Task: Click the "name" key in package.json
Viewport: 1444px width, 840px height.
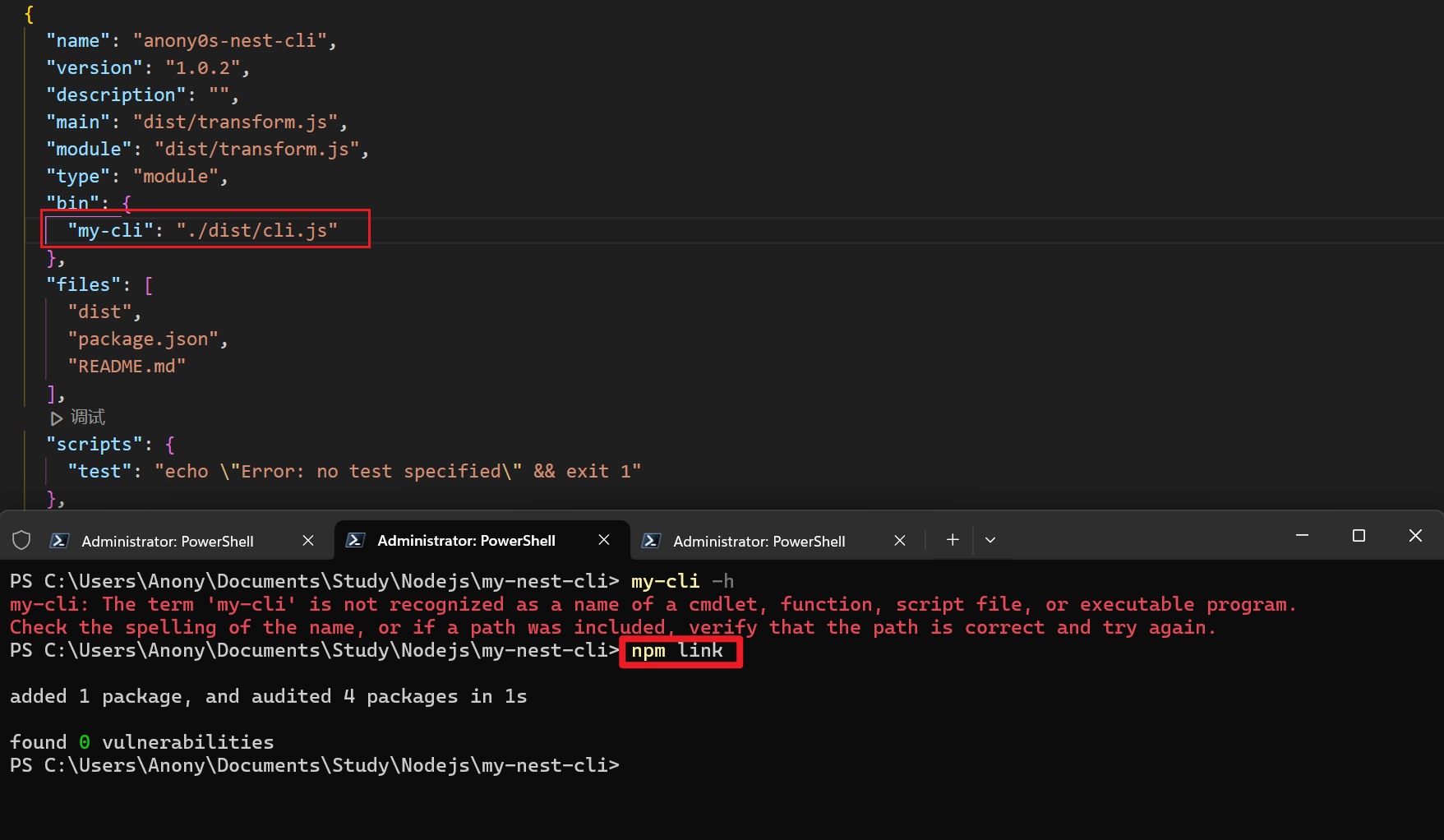Action: pos(78,41)
